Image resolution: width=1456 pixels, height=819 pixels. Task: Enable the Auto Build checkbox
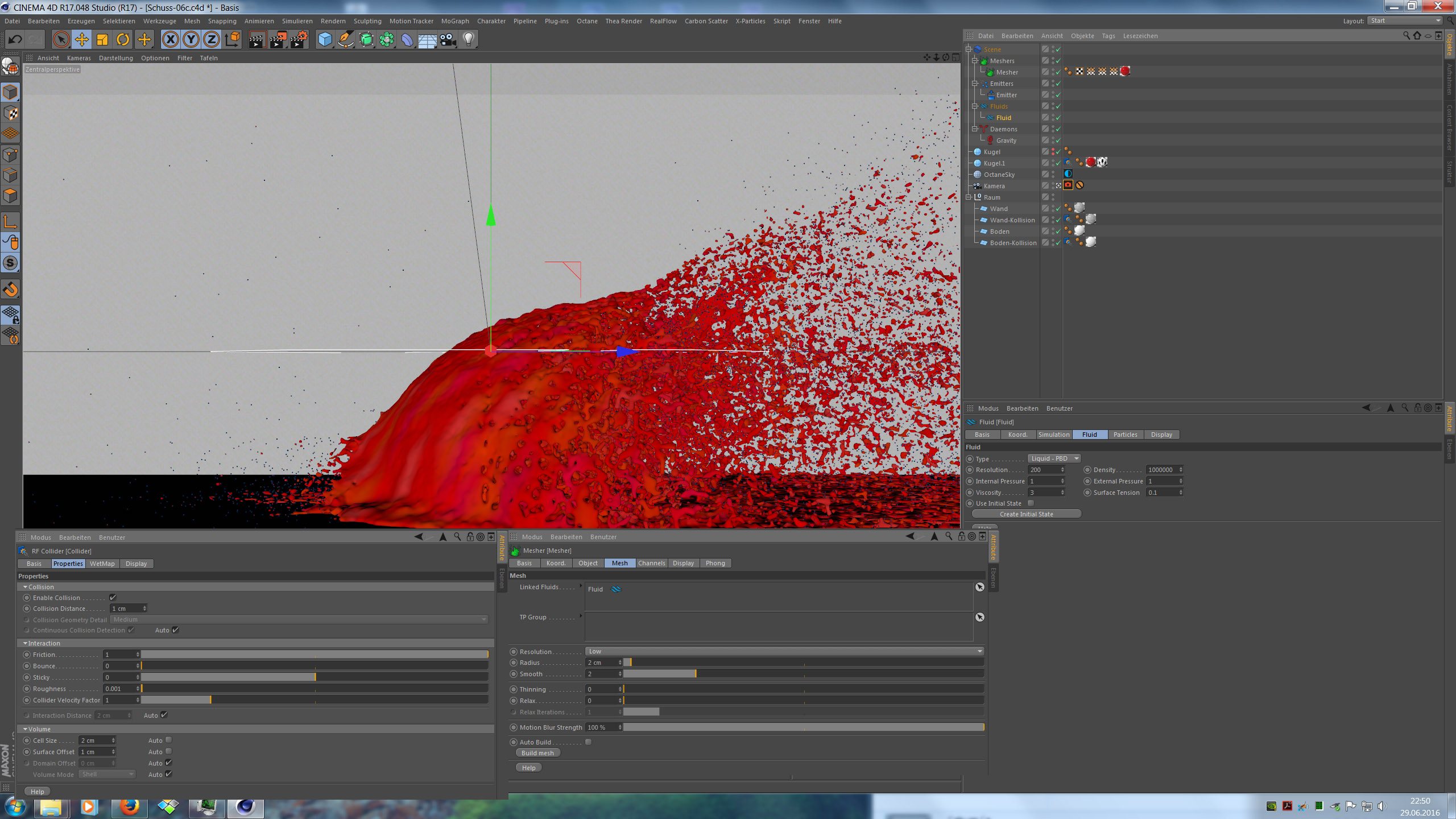click(589, 742)
